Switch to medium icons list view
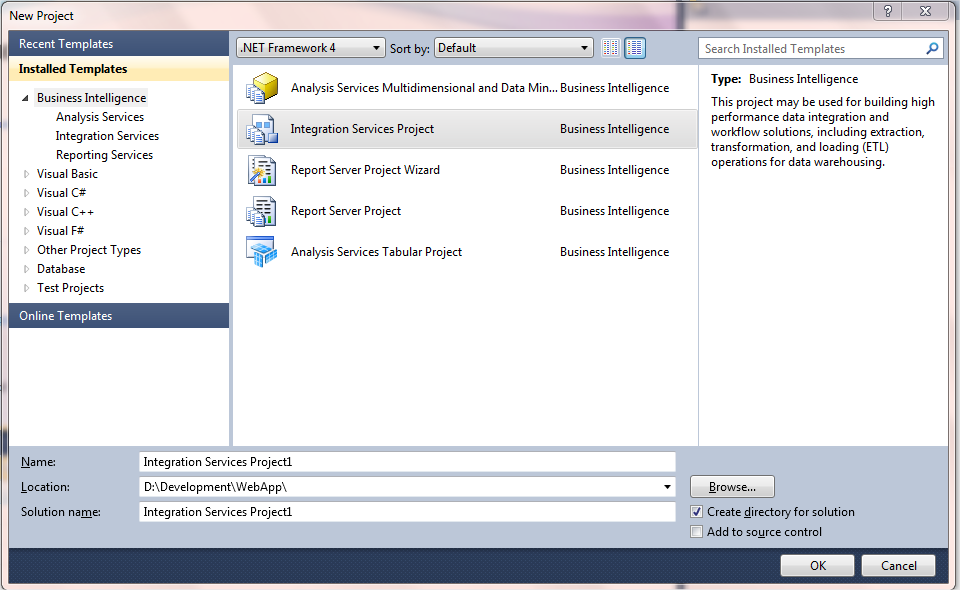The image size is (960, 590). [x=635, y=48]
